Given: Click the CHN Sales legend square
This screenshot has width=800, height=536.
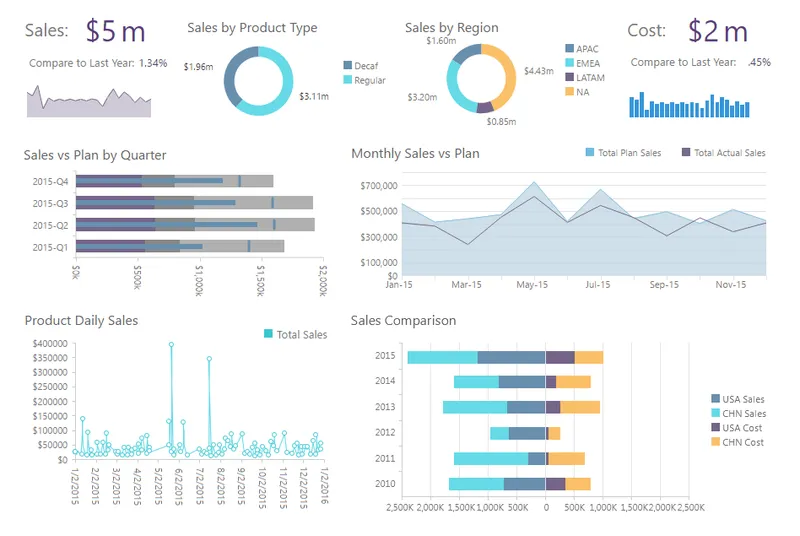Looking at the screenshot, I should [715, 413].
